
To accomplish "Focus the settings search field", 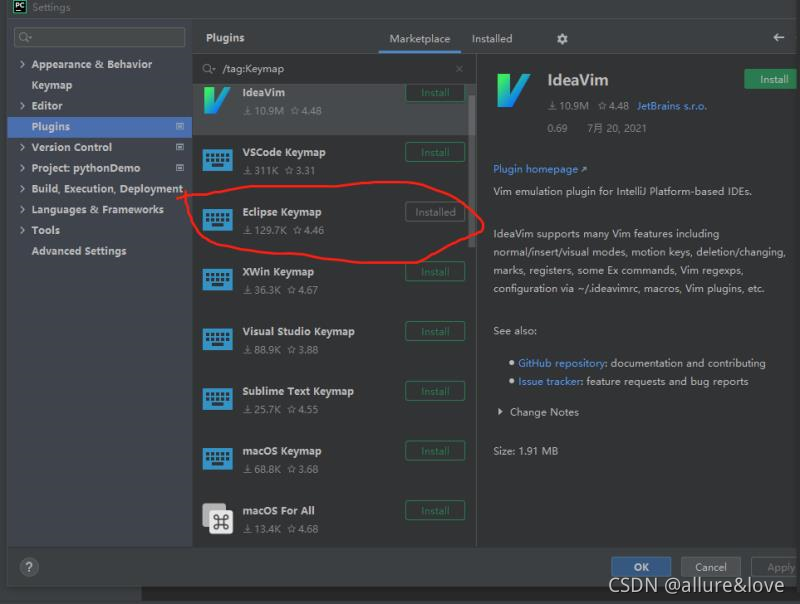I will point(99,37).
